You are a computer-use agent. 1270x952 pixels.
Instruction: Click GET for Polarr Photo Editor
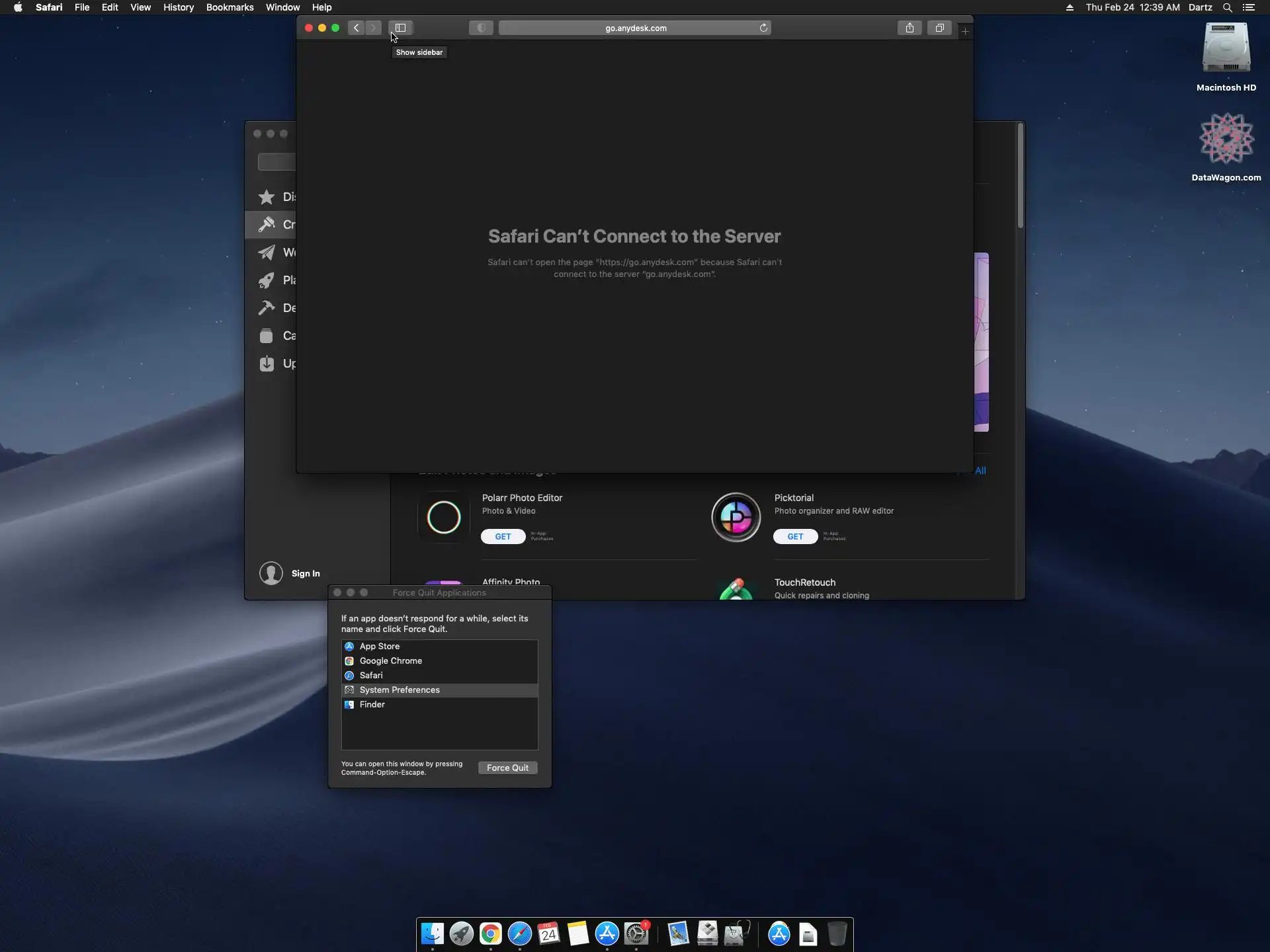coord(503,536)
